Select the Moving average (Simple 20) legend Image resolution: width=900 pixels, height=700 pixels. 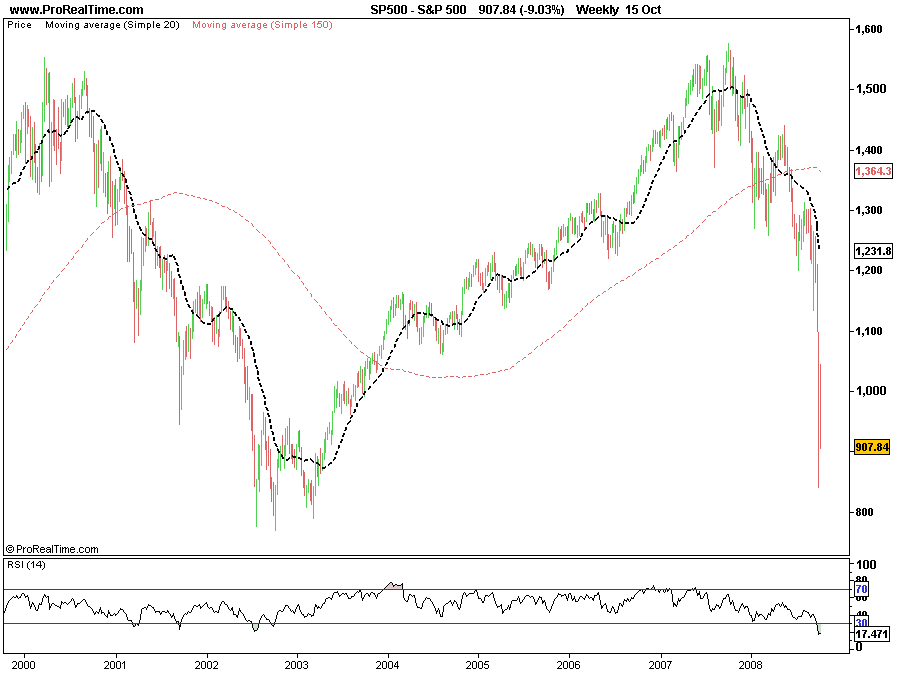112,25
